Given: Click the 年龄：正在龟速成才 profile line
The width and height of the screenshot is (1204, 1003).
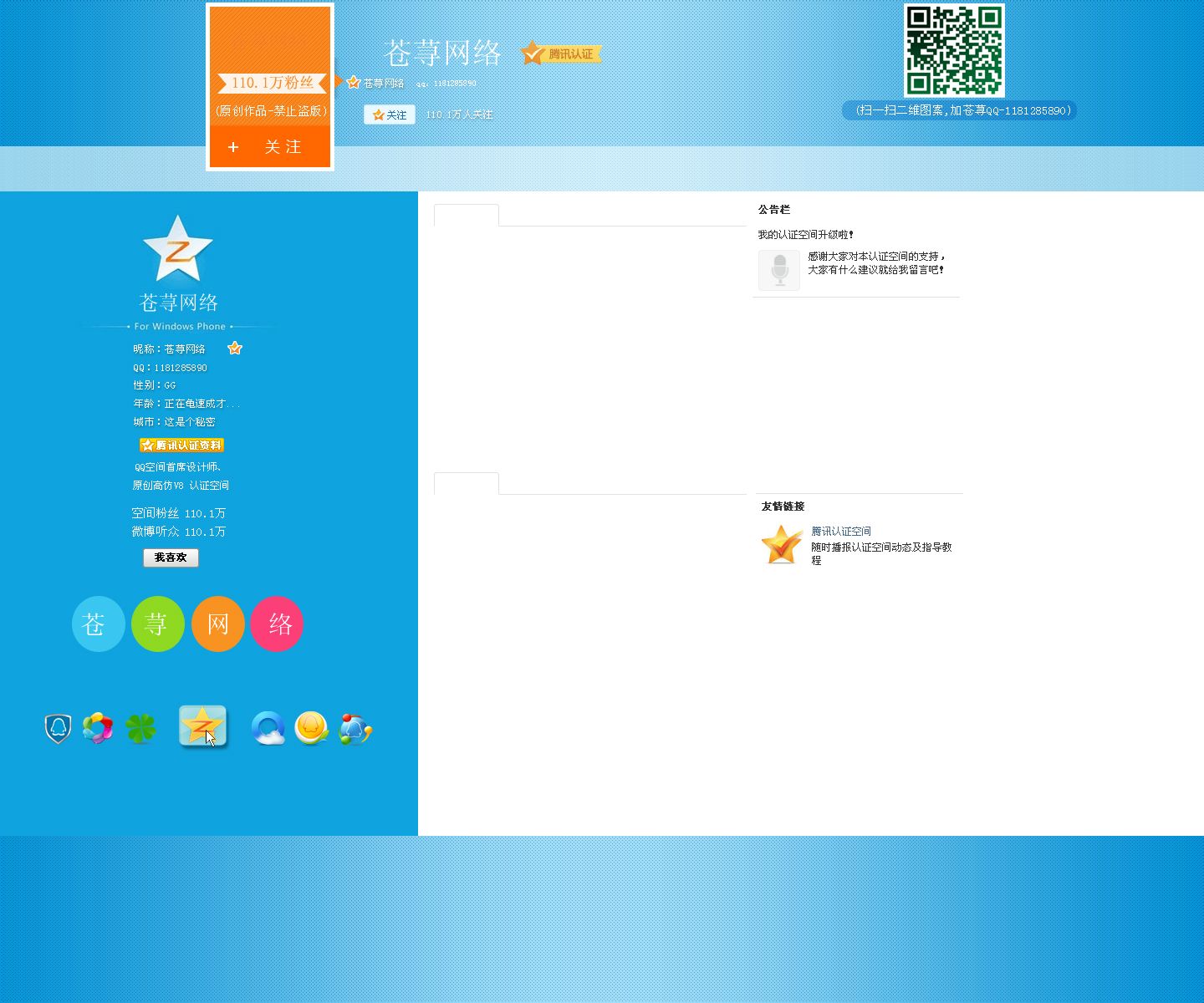Looking at the screenshot, I should [186, 404].
